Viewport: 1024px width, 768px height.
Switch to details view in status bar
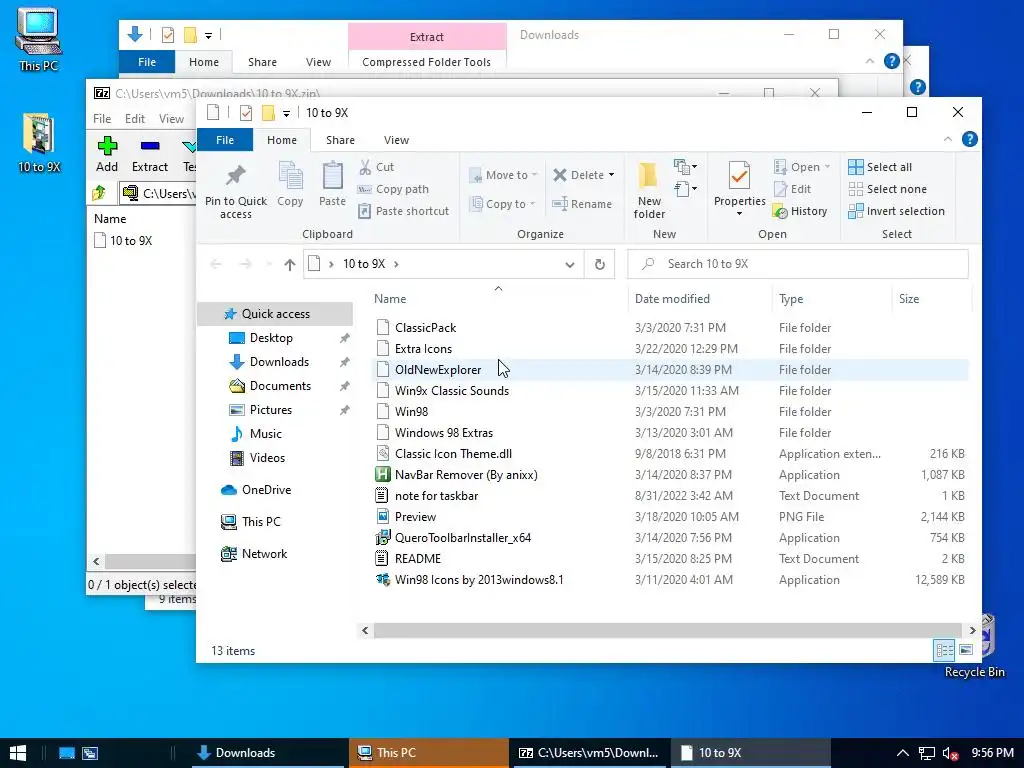point(944,650)
